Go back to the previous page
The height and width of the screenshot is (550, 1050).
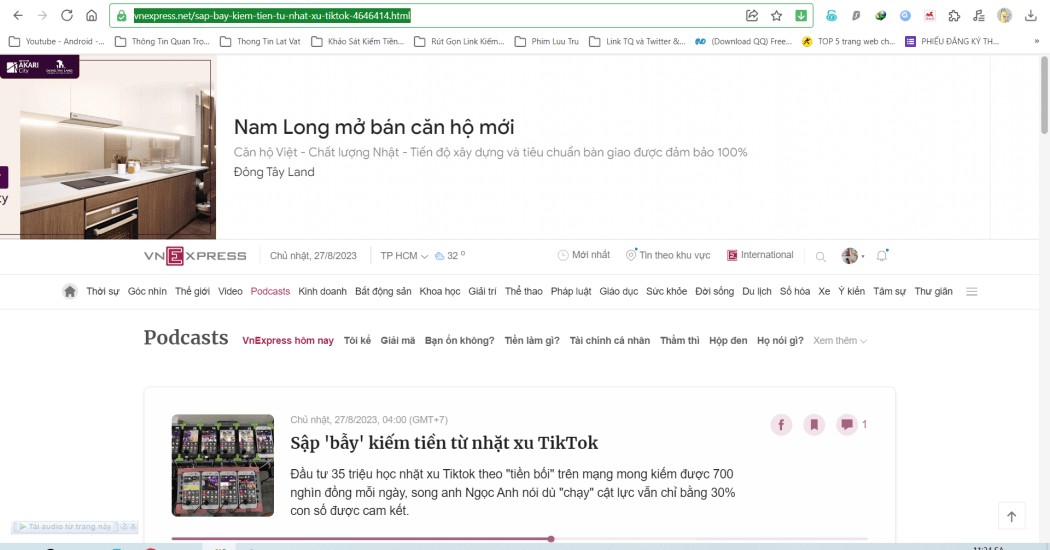18,15
